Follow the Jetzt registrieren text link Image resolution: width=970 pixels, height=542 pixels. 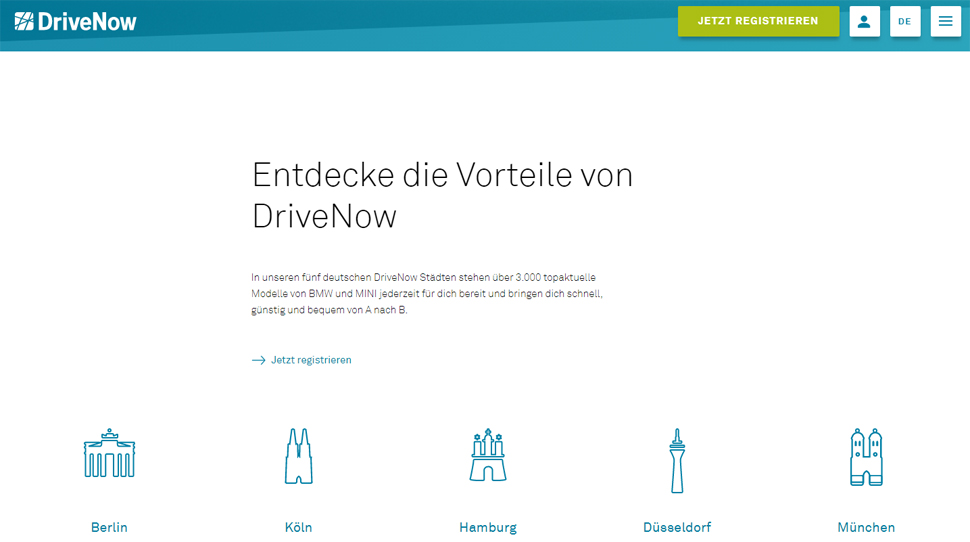[x=311, y=360]
